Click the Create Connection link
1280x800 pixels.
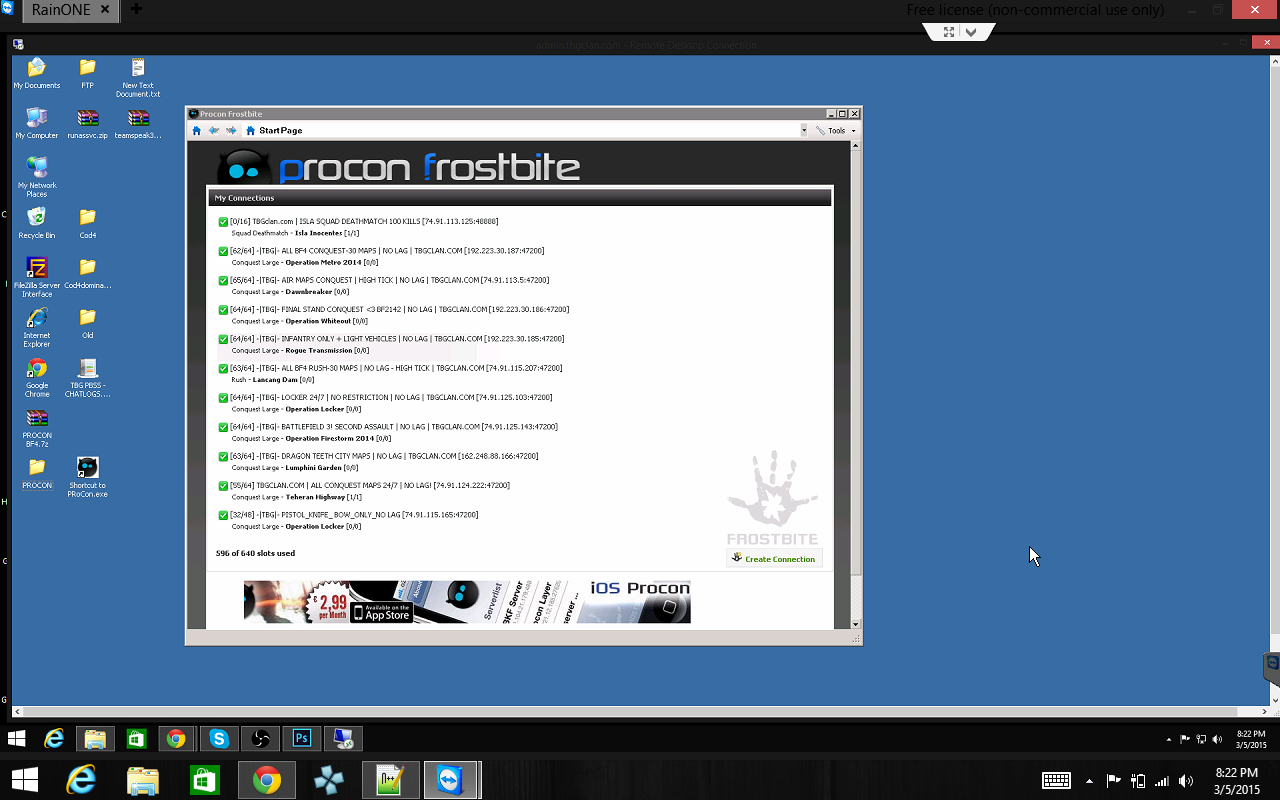774,558
